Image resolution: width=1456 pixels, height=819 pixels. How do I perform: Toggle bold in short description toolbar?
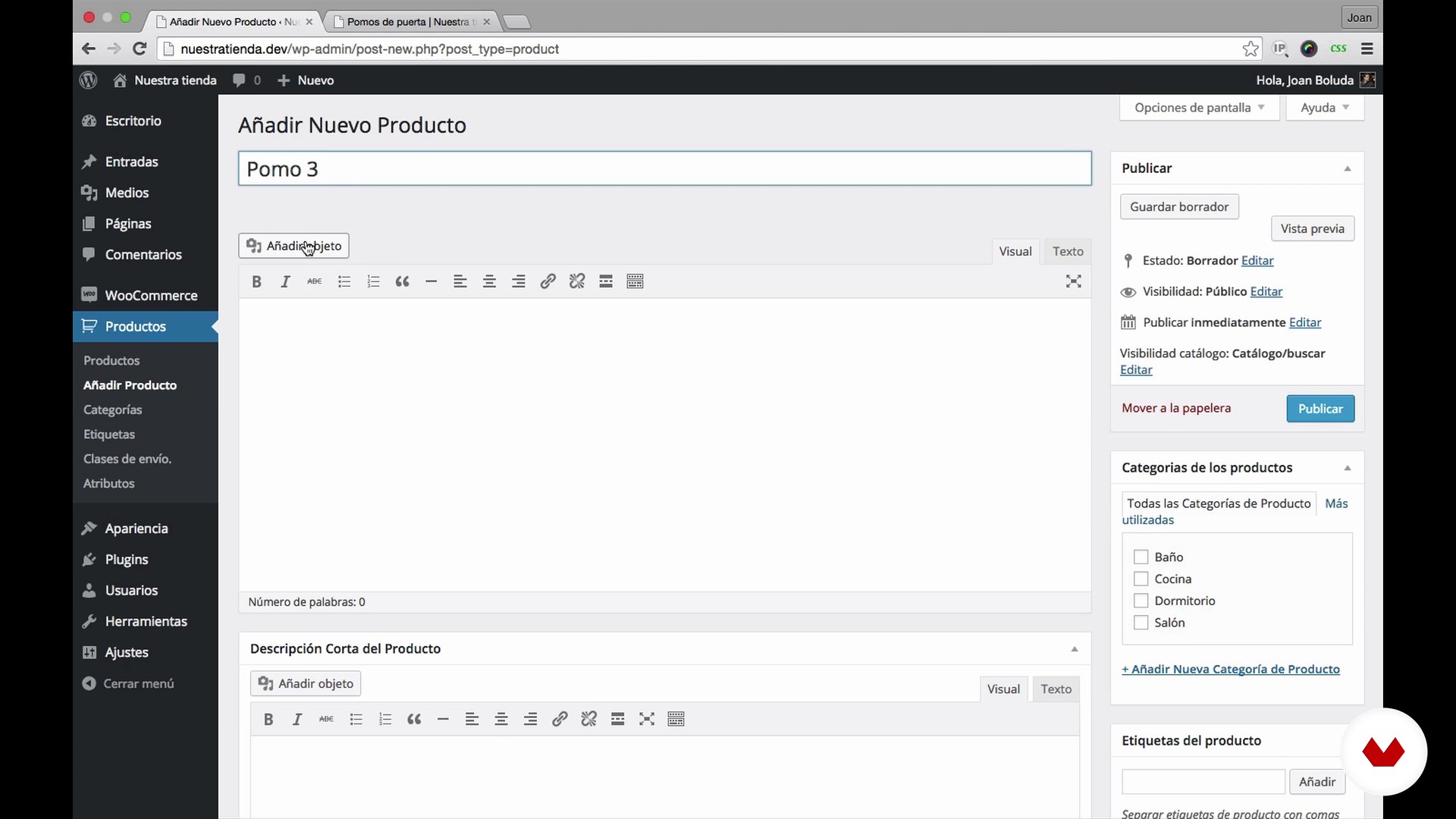pos(268,719)
